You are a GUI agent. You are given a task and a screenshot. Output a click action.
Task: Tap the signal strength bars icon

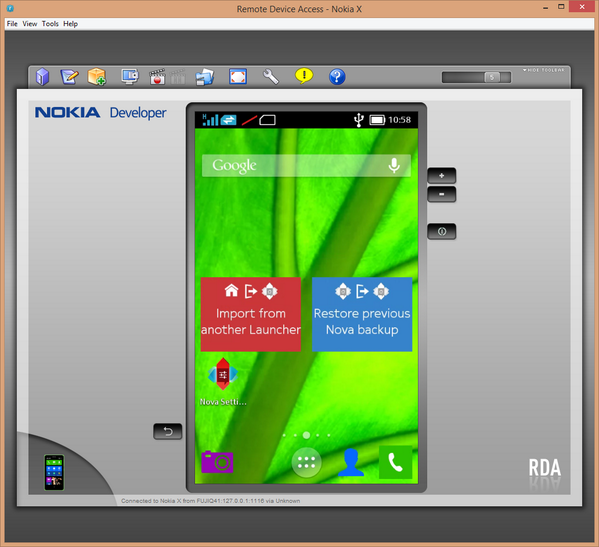[x=210, y=120]
